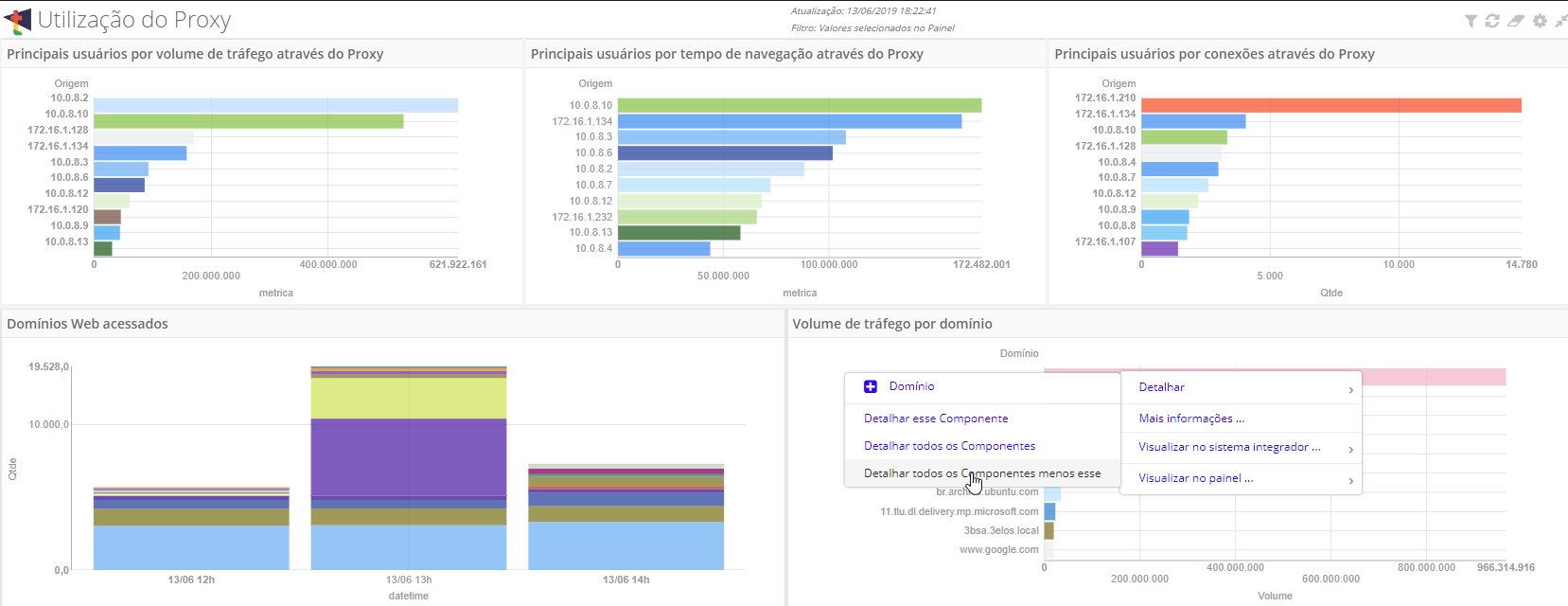
Task: Click the 11.tlu.dl.delivery.mp.microsoft.com label
Action: click(x=960, y=511)
